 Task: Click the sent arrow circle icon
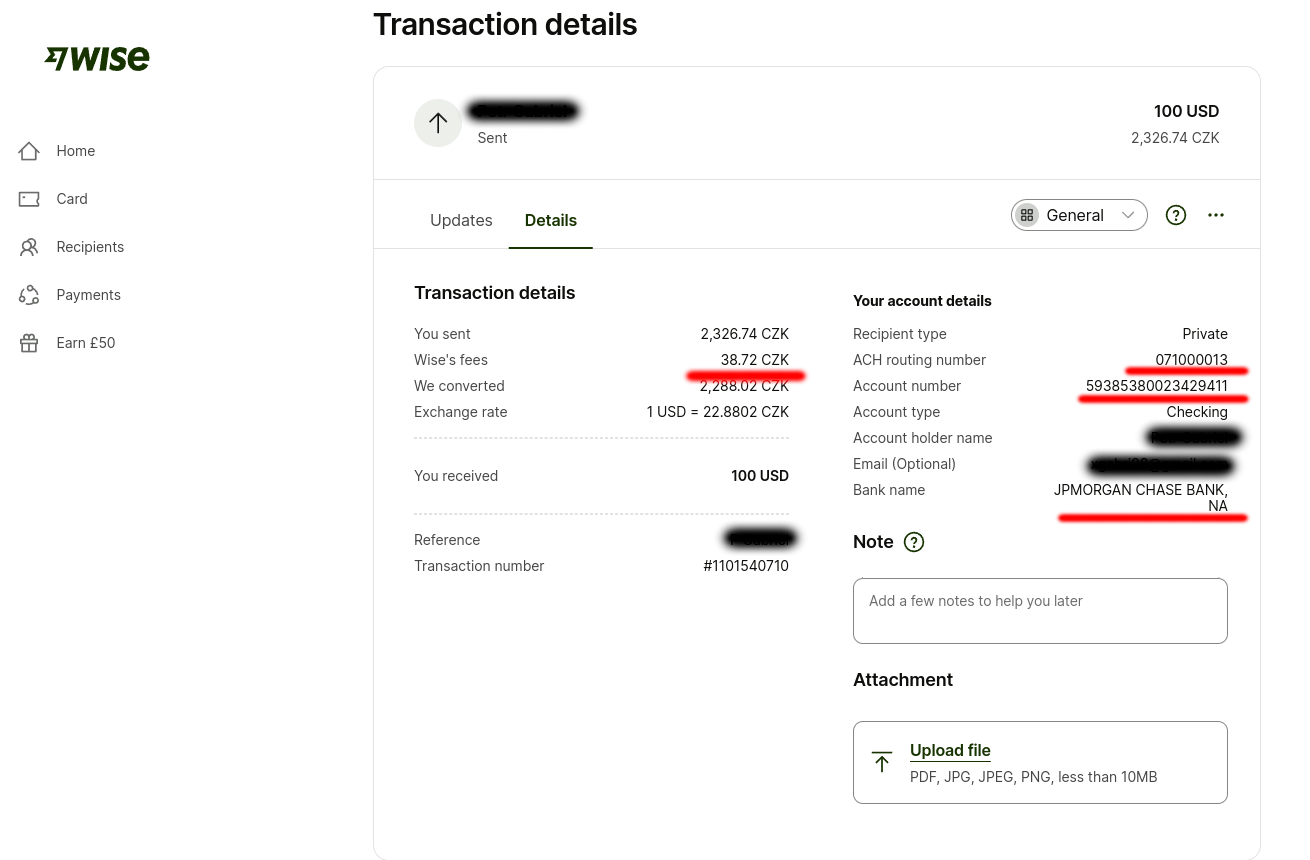pos(438,123)
